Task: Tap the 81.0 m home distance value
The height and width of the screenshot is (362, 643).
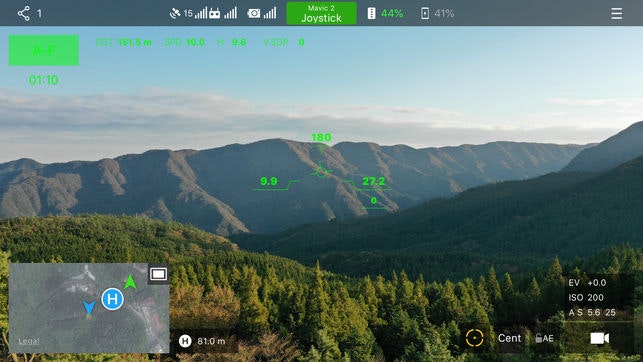Action: pos(211,341)
